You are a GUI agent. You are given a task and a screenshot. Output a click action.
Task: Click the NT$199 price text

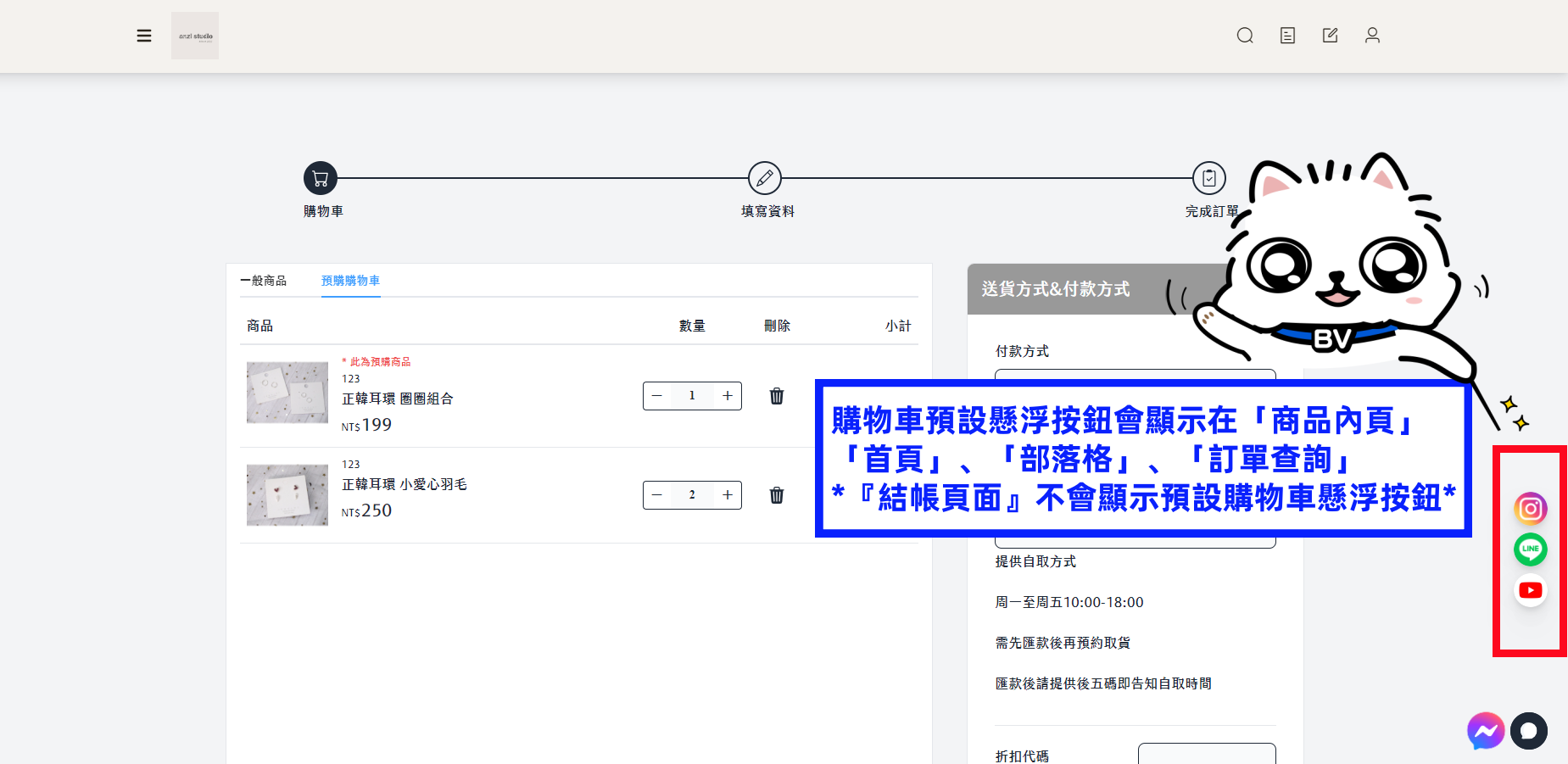coord(366,425)
